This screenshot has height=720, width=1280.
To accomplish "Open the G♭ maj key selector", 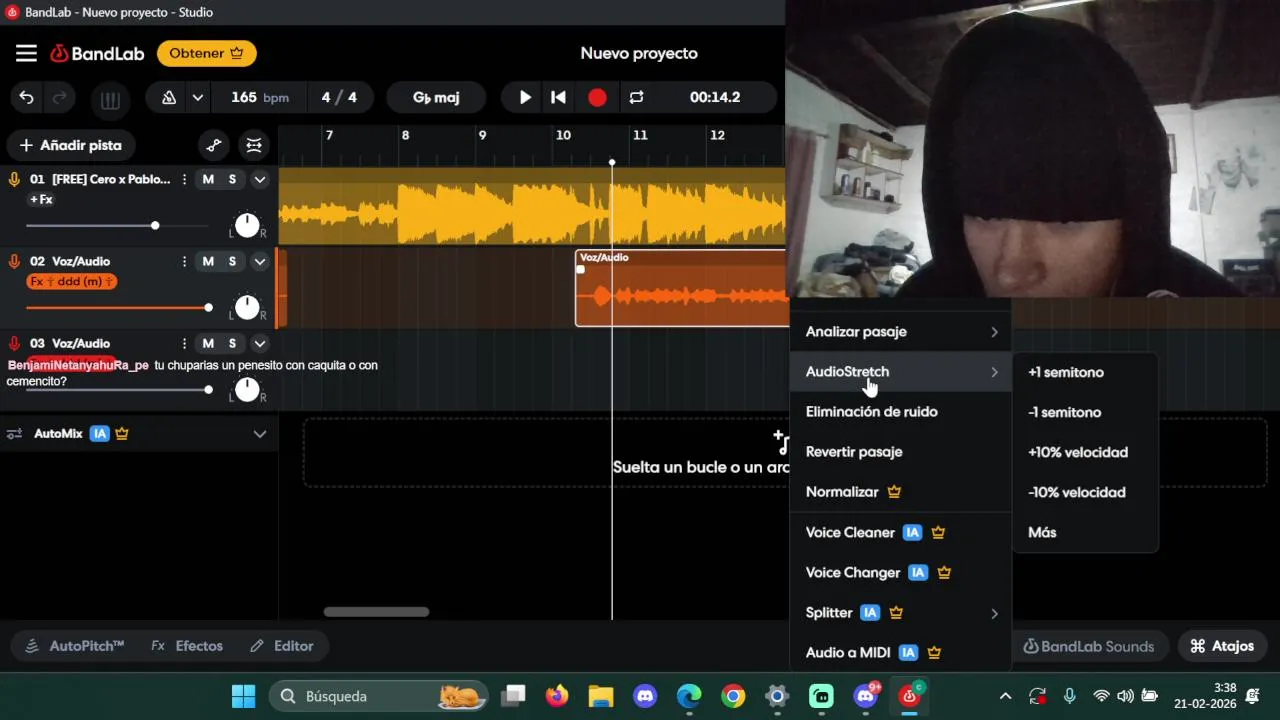I will coord(436,97).
